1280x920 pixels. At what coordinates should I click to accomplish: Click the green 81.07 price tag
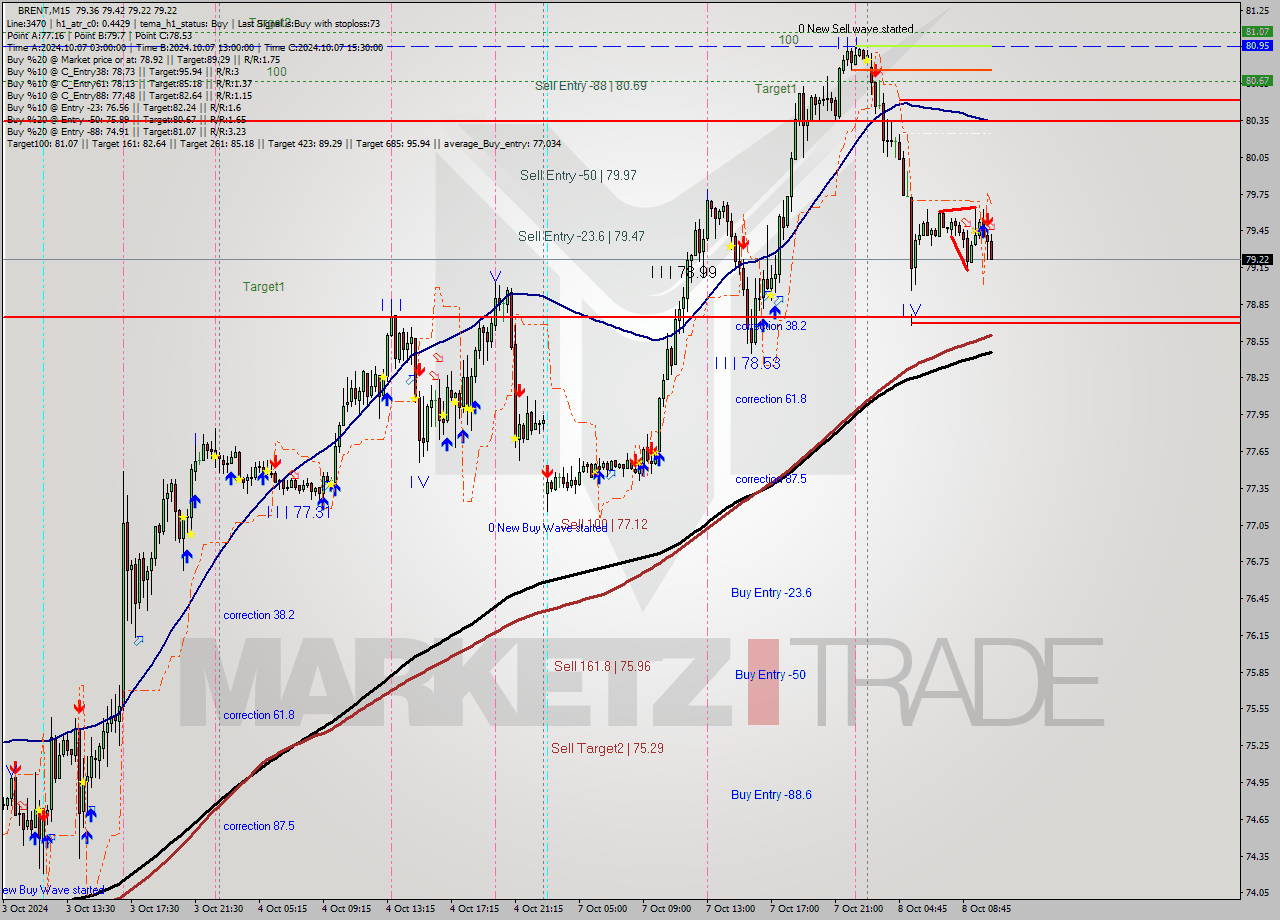click(x=1257, y=32)
